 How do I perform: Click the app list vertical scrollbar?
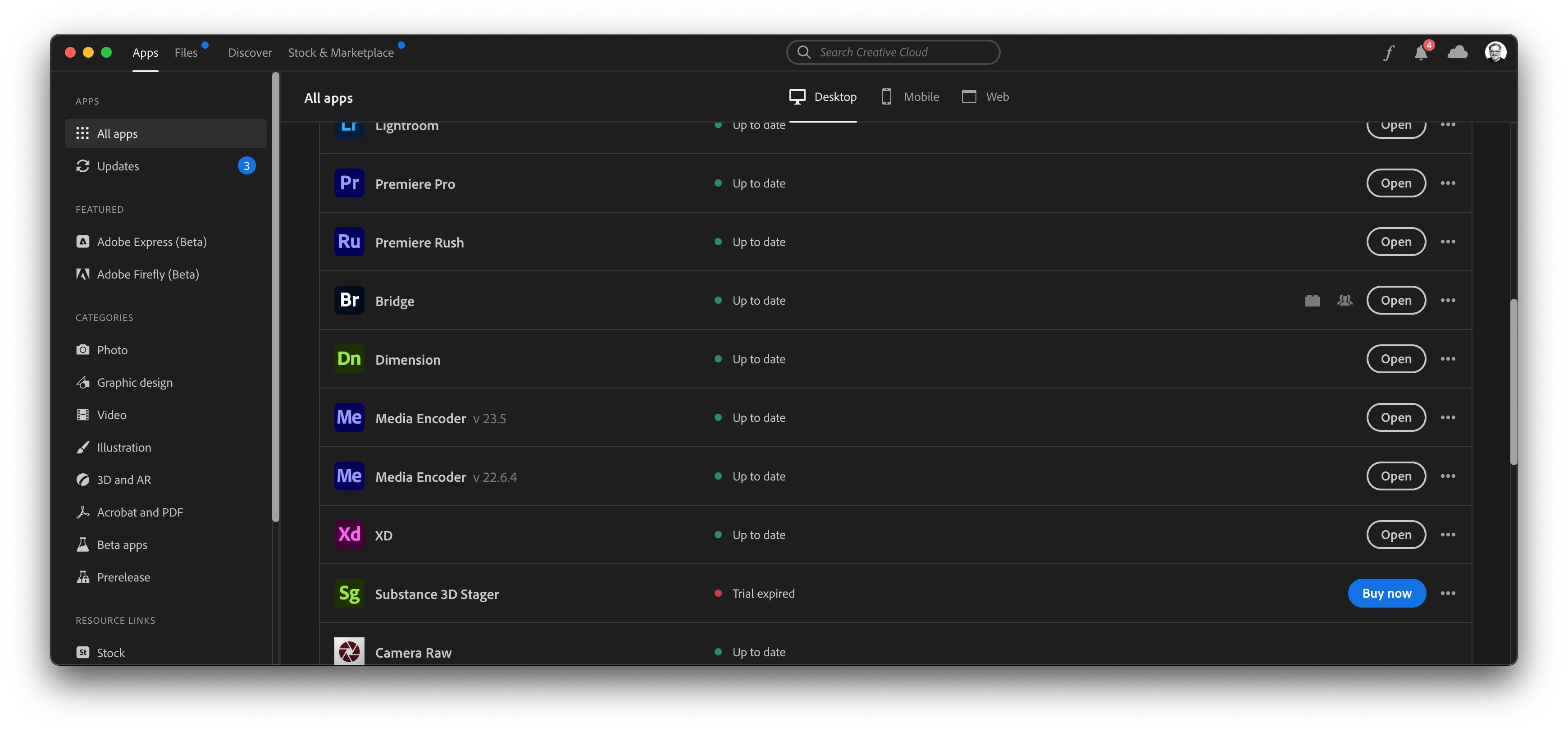(x=1513, y=382)
